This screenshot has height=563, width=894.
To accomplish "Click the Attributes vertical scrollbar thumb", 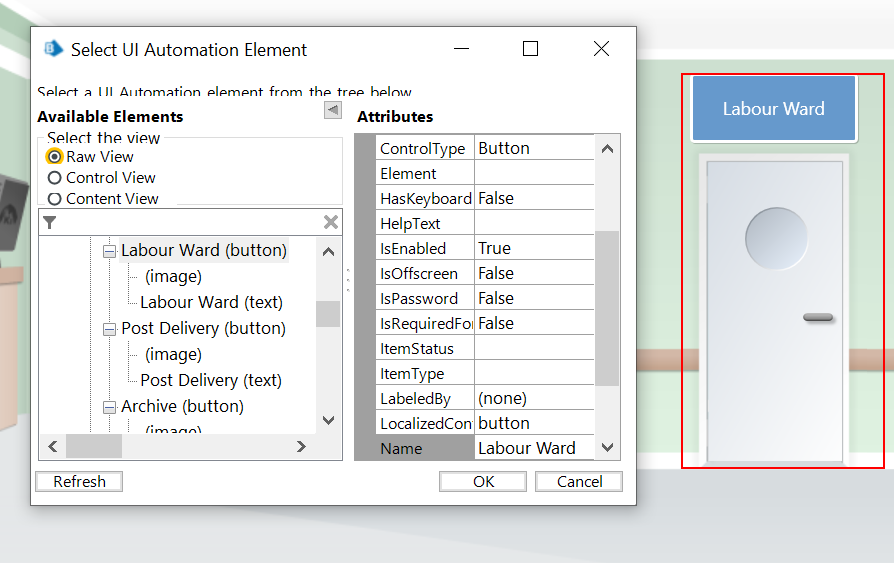I will click(x=607, y=308).
